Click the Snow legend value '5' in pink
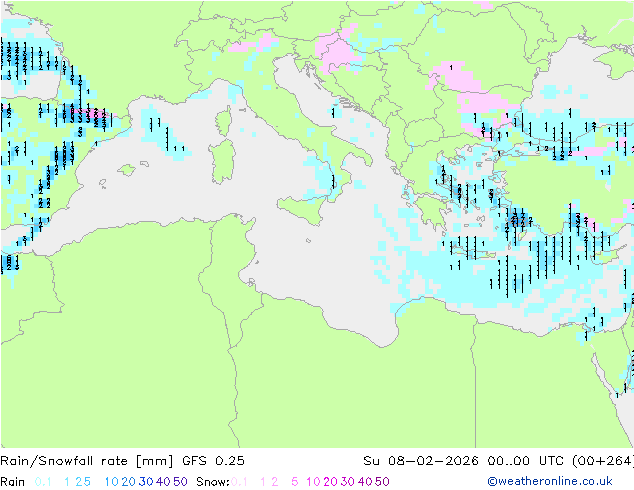 pos(295,482)
